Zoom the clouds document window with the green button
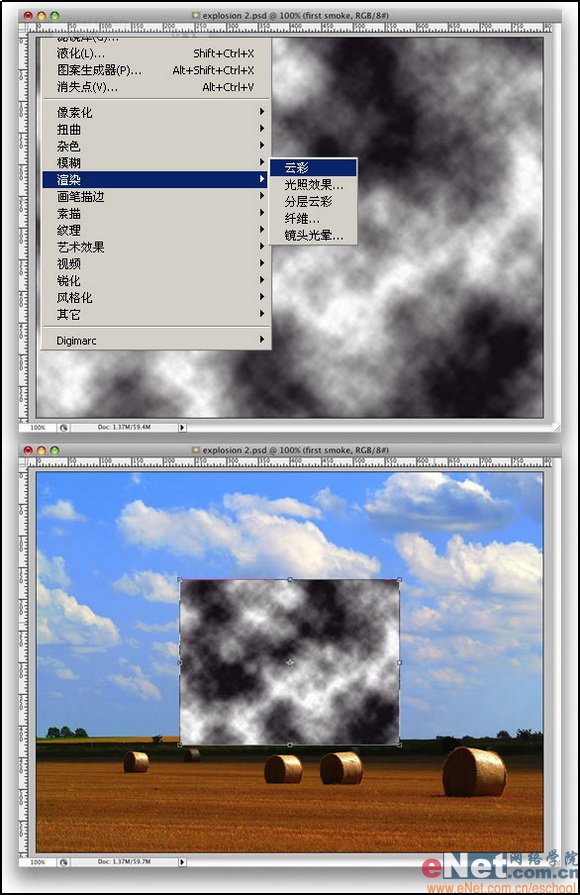 click(x=54, y=16)
